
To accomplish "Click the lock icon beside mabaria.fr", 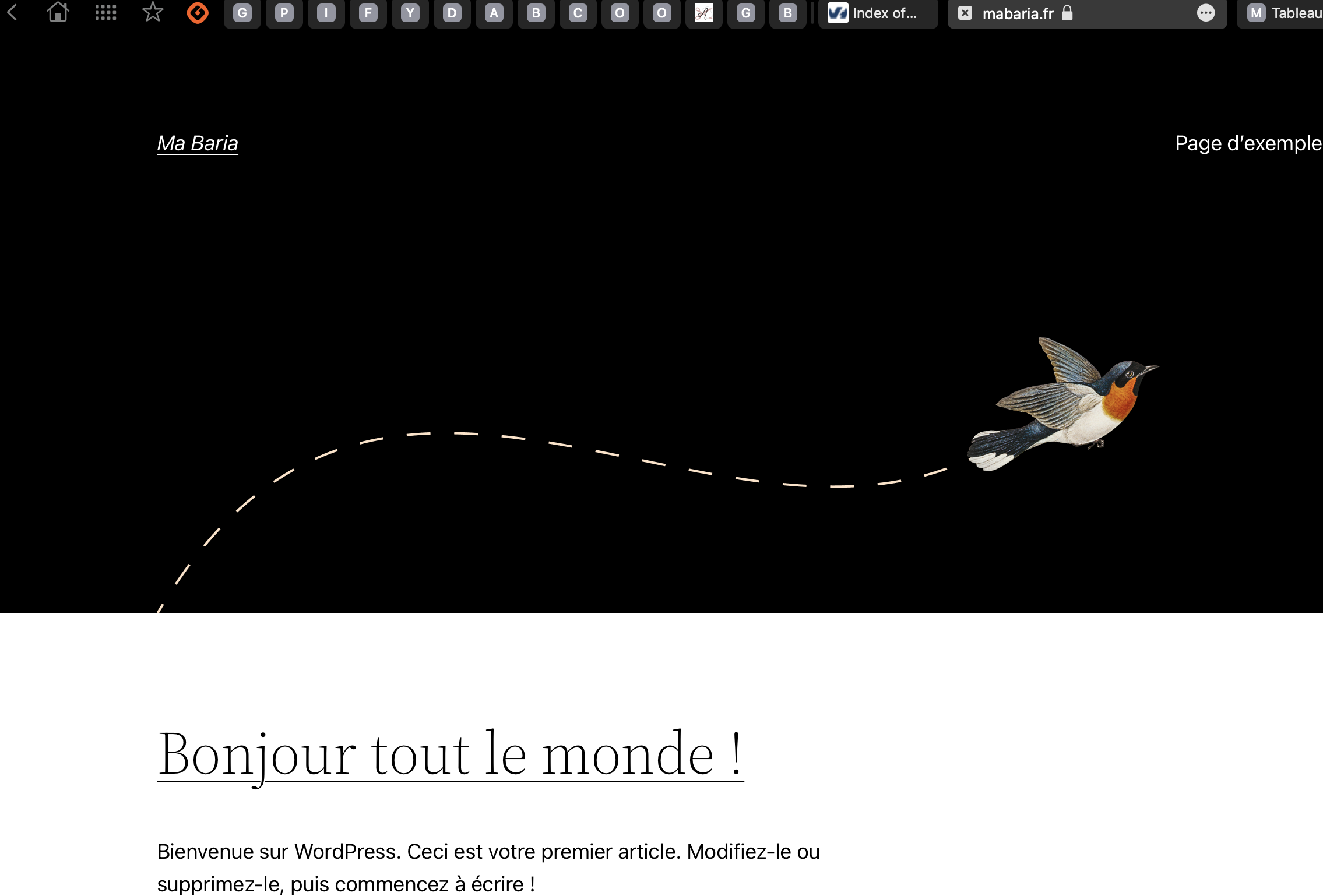I will coord(1067,13).
